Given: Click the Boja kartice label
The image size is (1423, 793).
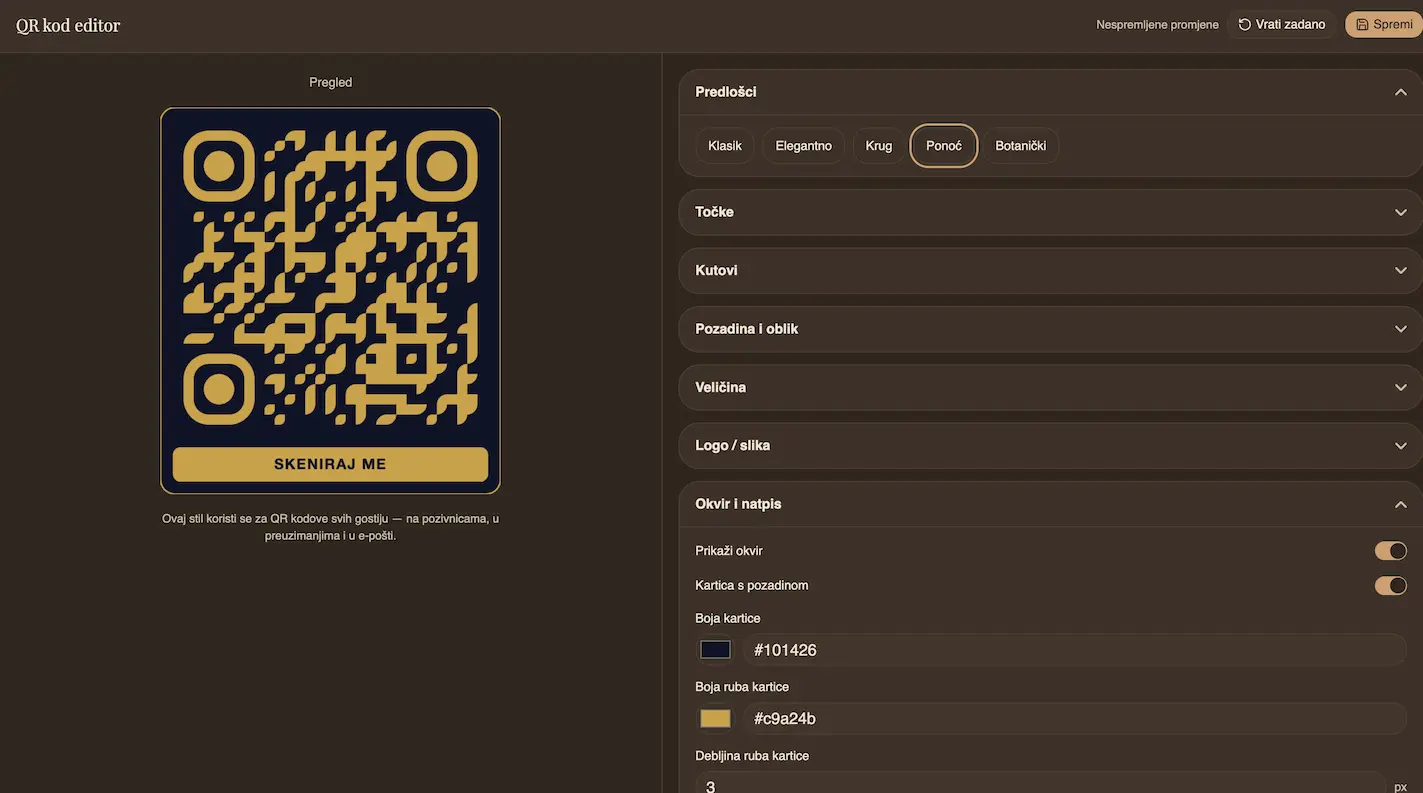Looking at the screenshot, I should tap(728, 618).
